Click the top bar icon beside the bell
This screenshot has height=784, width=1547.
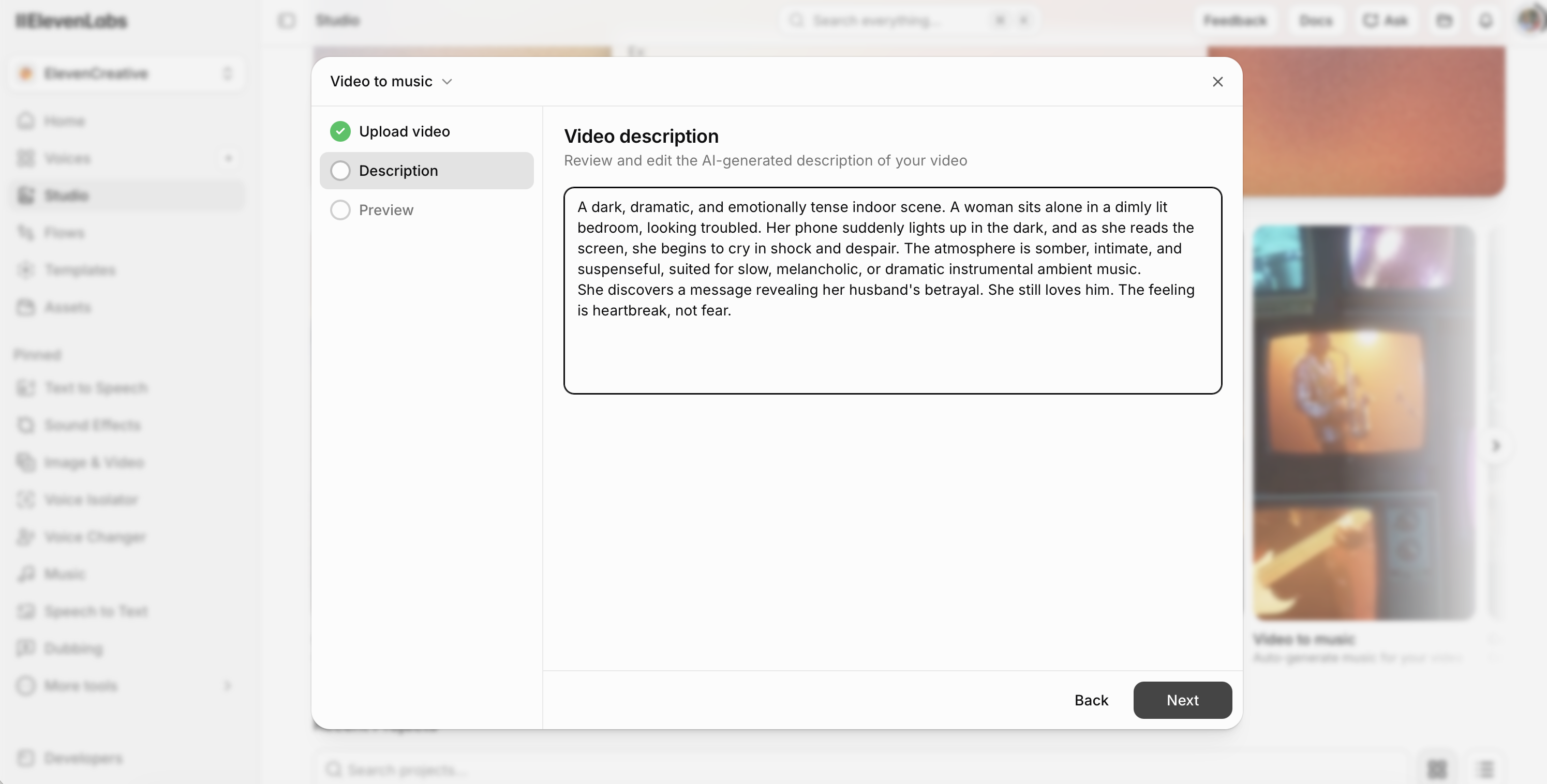pos(1445,20)
